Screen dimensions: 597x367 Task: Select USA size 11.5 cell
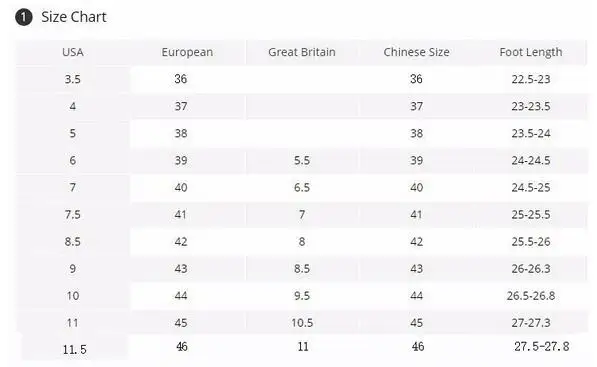point(75,349)
